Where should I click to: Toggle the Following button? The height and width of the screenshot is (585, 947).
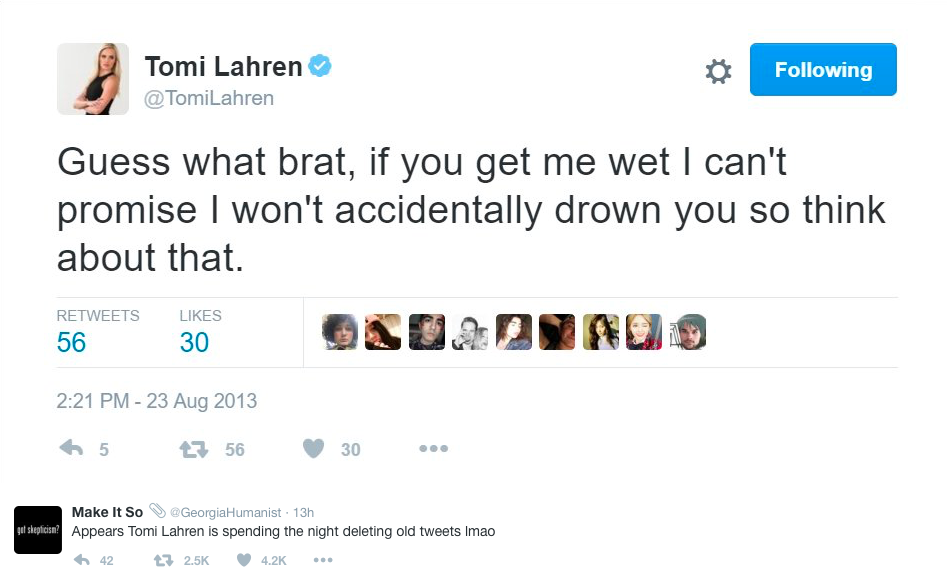(823, 70)
